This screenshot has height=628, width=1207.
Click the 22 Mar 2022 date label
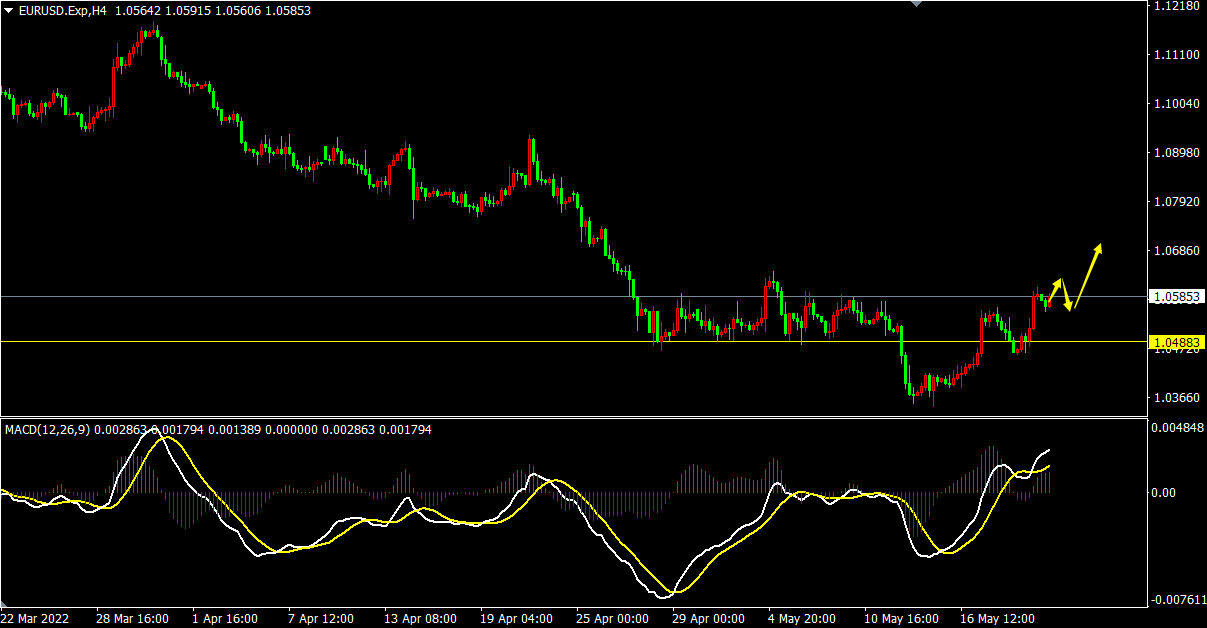click(37, 619)
